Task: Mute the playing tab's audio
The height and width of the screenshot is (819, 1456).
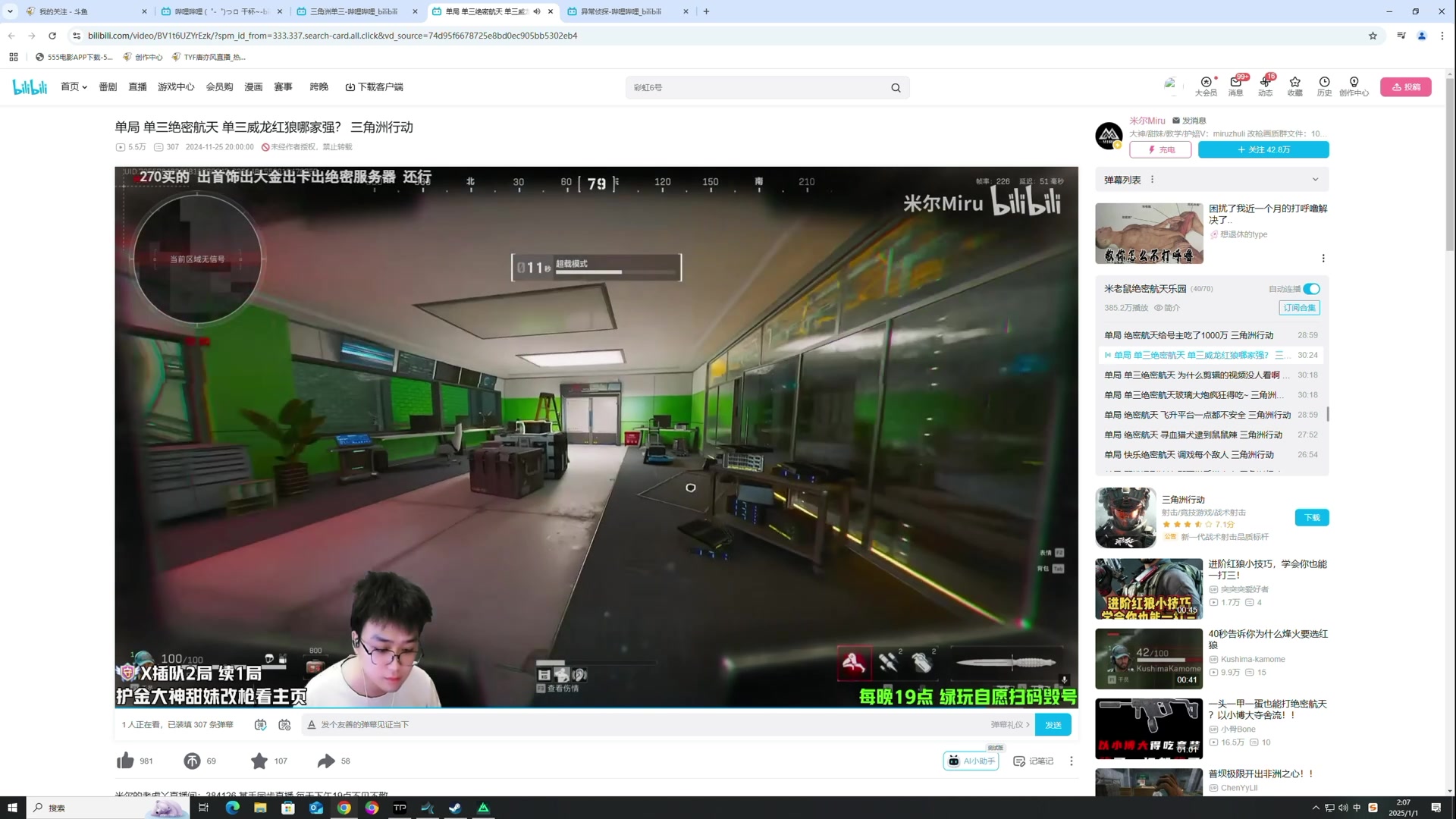Action: [x=537, y=11]
